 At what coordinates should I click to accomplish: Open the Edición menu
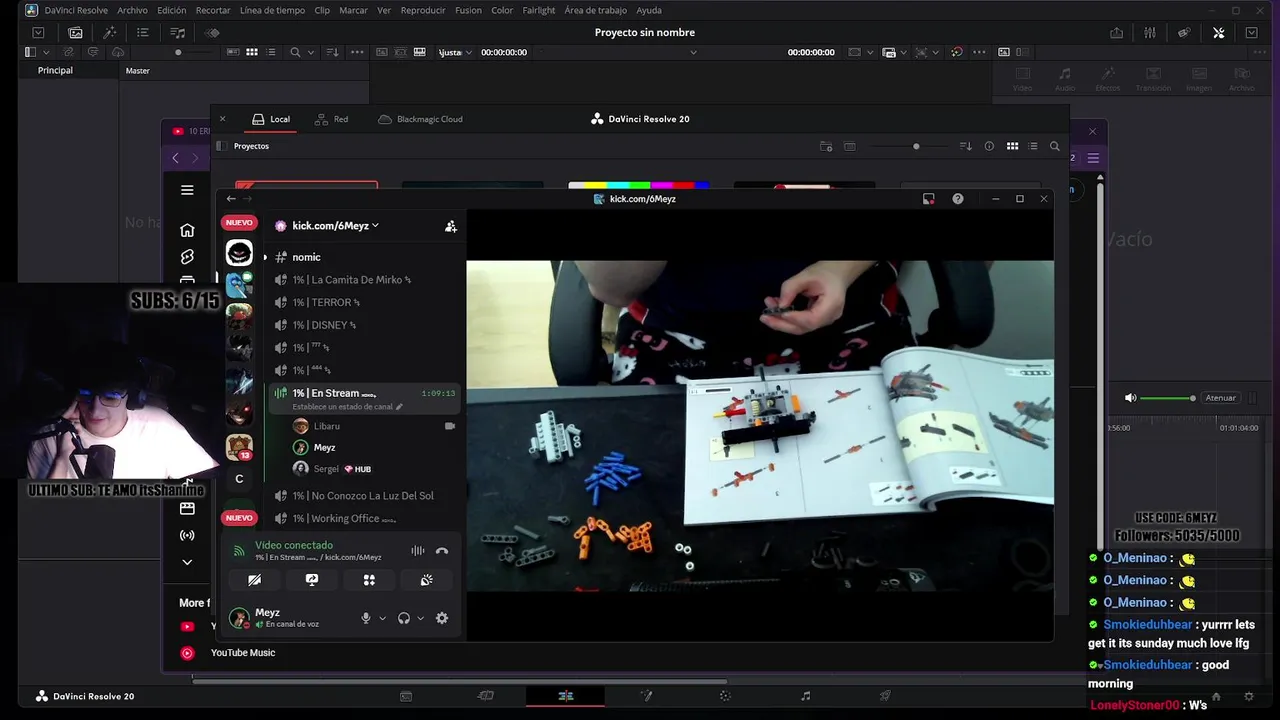pos(171,10)
